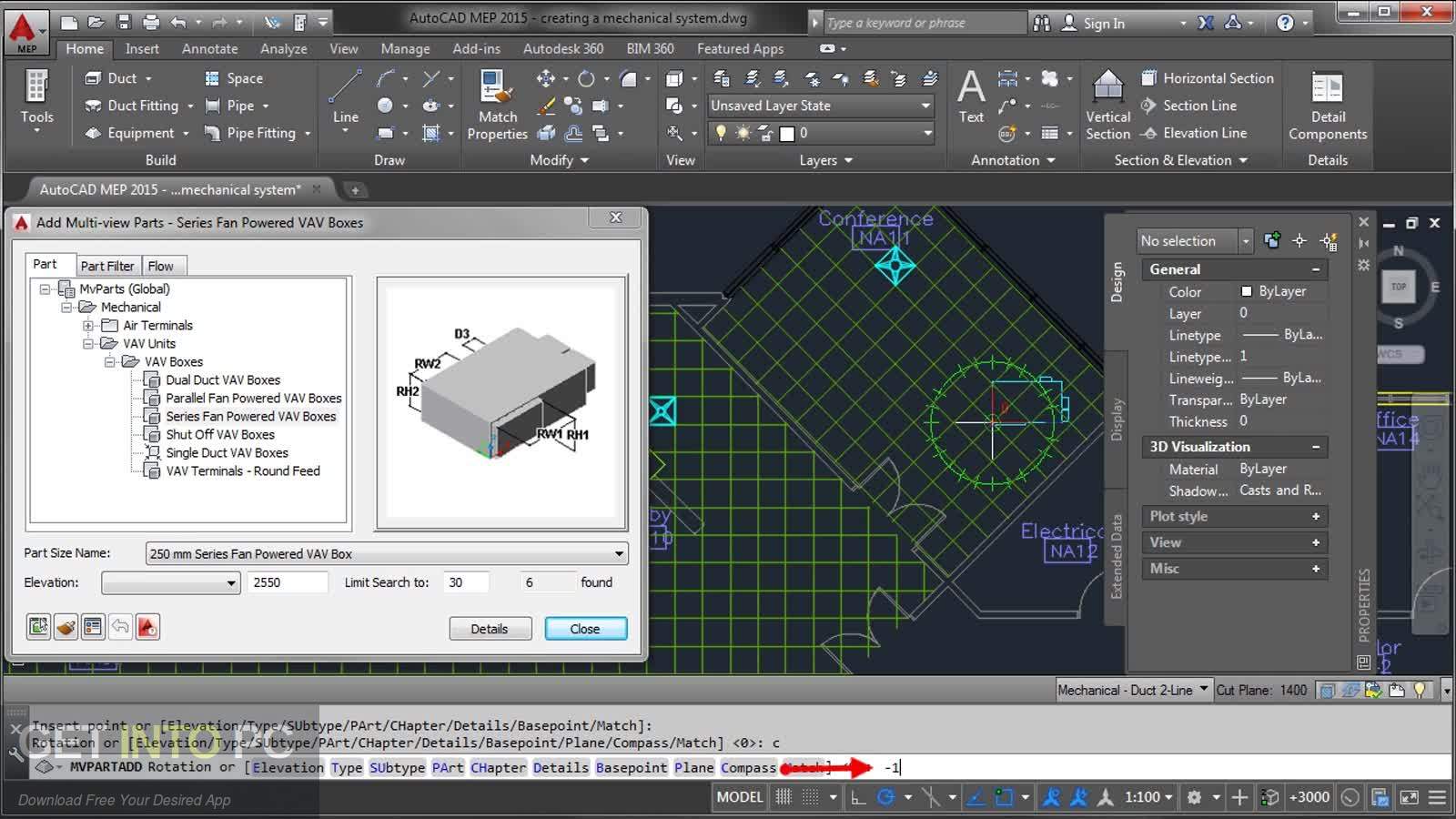1456x819 pixels.
Task: Toggle the layer lock icon
Action: (765, 133)
